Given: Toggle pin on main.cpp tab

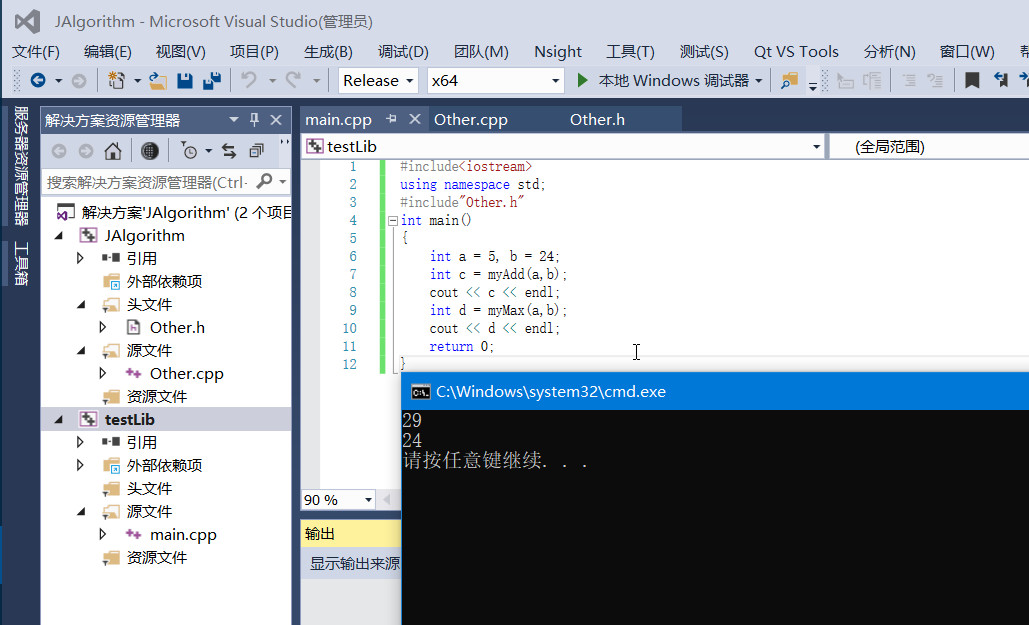Looking at the screenshot, I should pyautogui.click(x=392, y=119).
